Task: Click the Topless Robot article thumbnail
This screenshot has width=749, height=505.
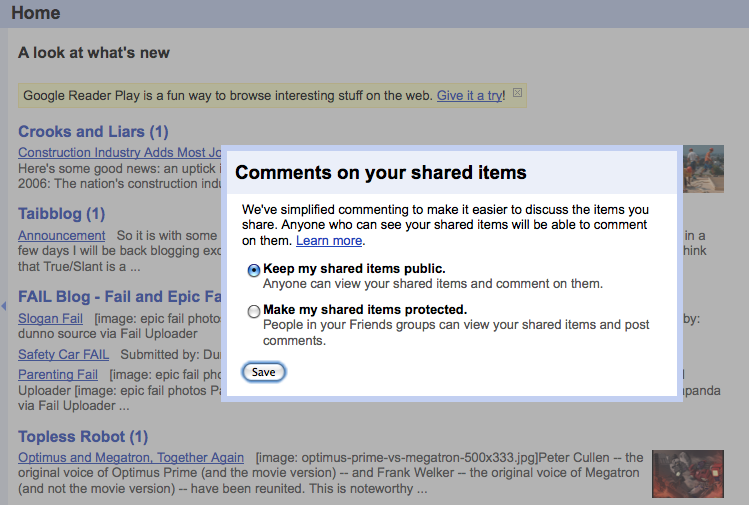Action: tap(687, 473)
